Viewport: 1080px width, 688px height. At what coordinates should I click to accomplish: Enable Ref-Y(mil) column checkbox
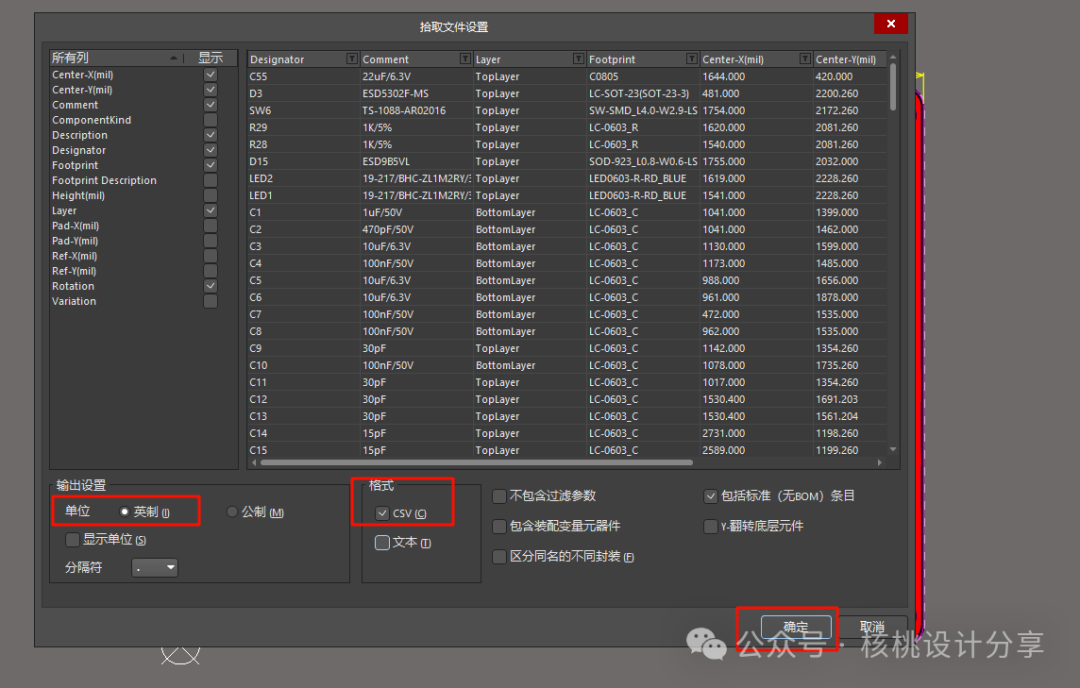[x=211, y=271]
